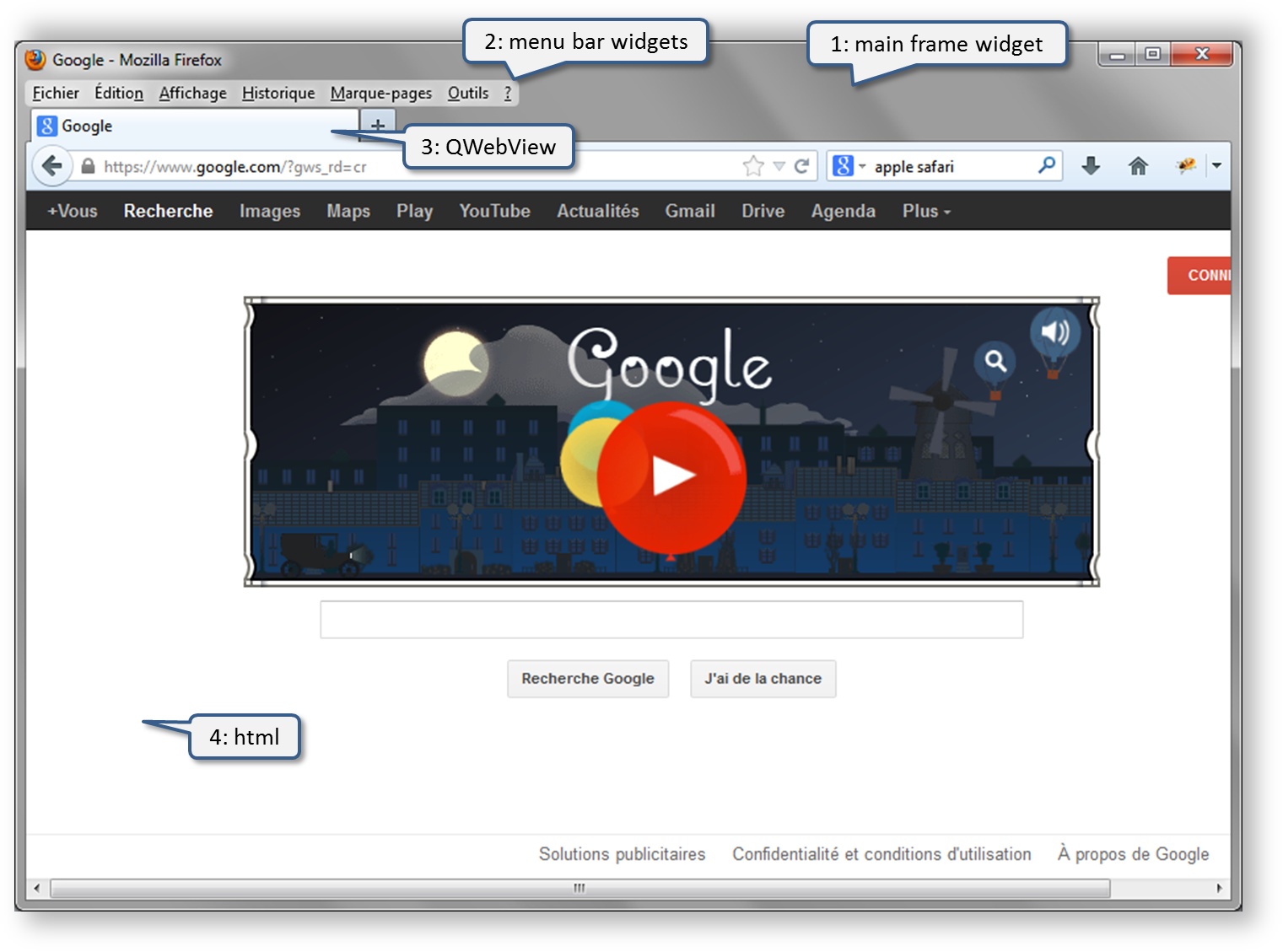Open the Outils menu
Image resolution: width=1283 pixels, height=952 pixels.
click(x=468, y=93)
